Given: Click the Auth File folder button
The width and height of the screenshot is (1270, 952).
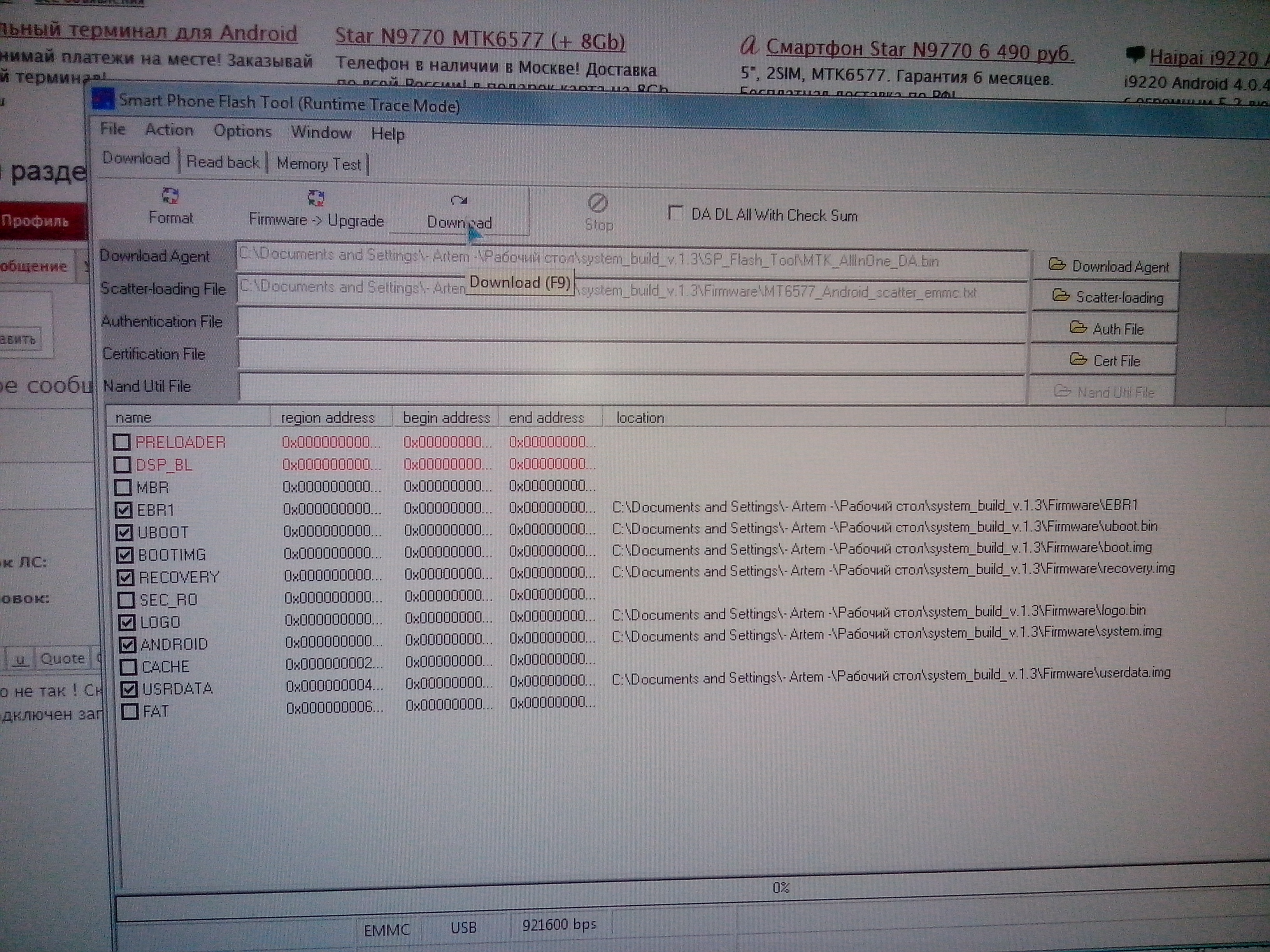Looking at the screenshot, I should coord(1105,329).
